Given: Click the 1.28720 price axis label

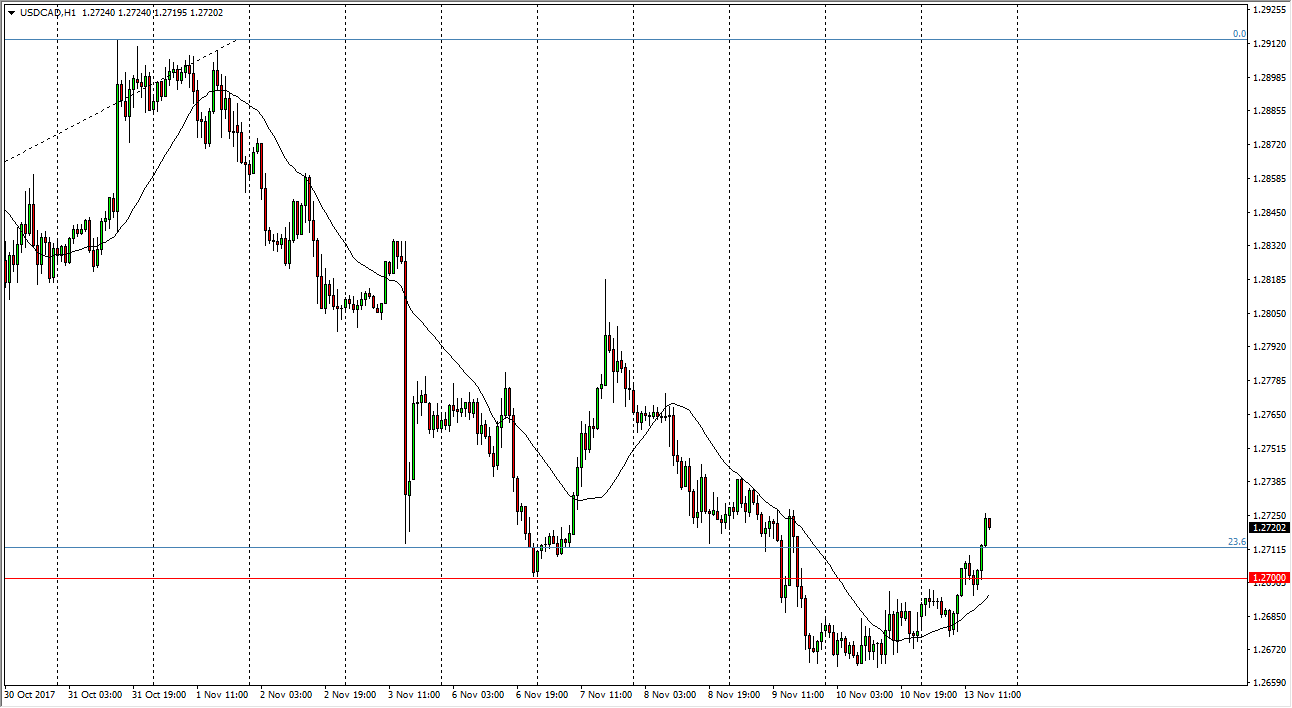Looking at the screenshot, I should point(1269,145).
